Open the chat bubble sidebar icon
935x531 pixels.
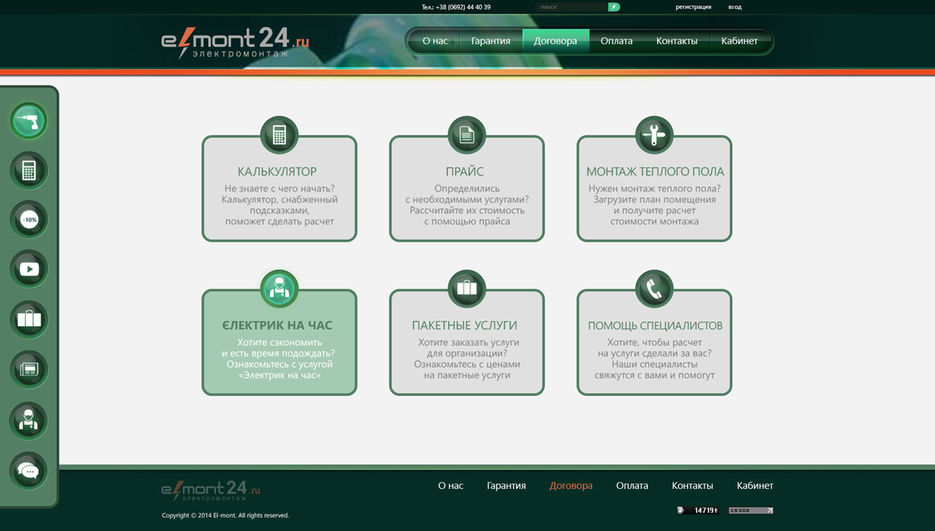point(29,470)
